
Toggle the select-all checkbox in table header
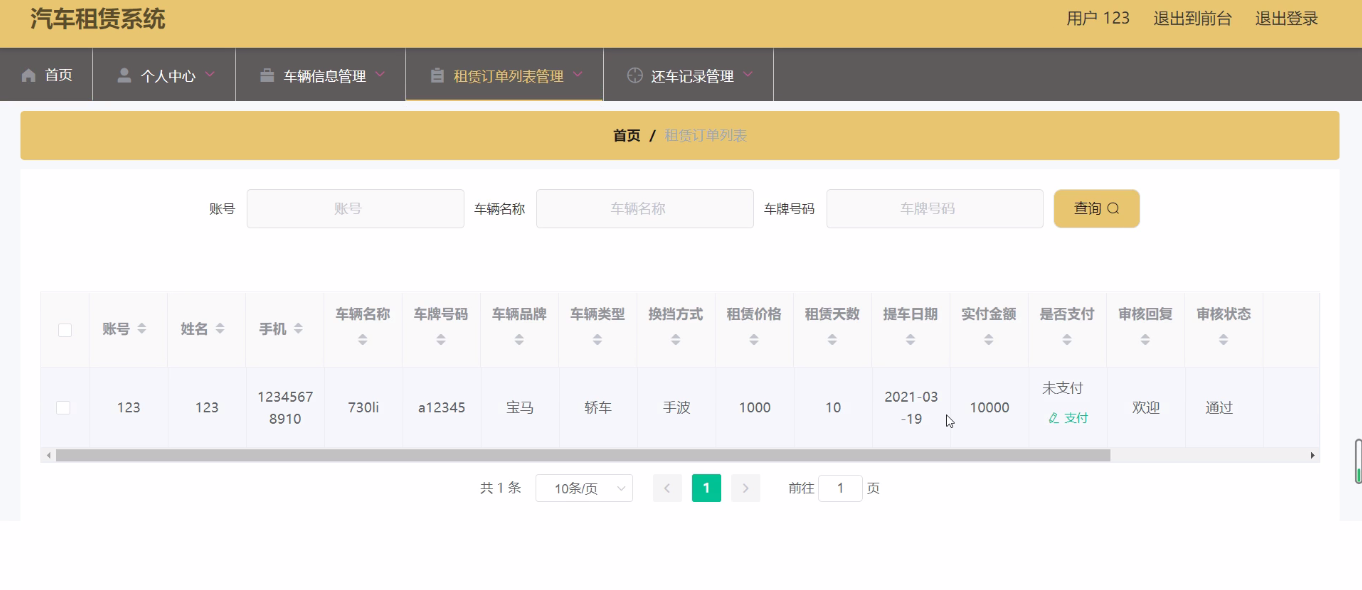pos(65,330)
